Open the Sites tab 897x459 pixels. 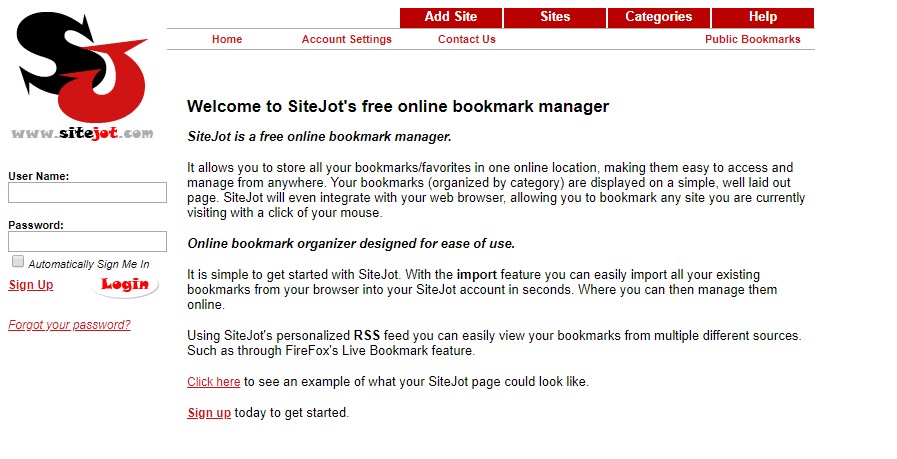coord(555,17)
